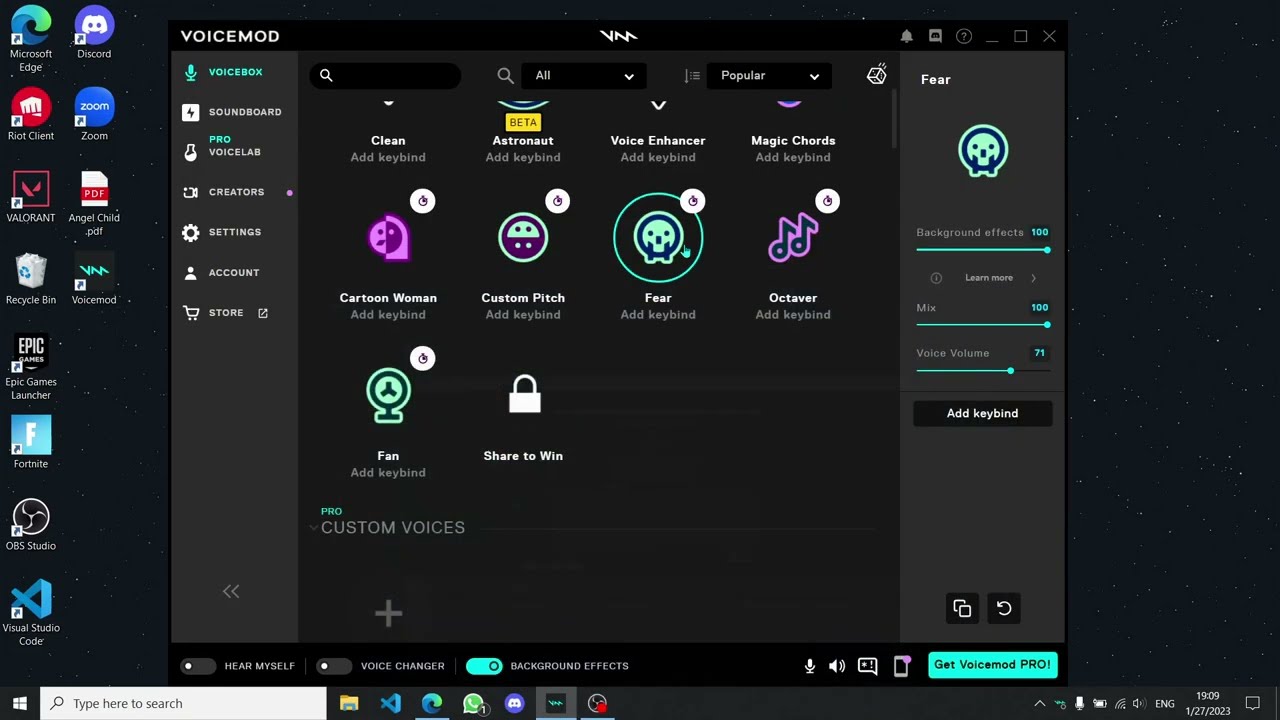Viewport: 1280px width, 720px height.
Task: Open Voicemod notifications bell
Action: click(x=906, y=36)
